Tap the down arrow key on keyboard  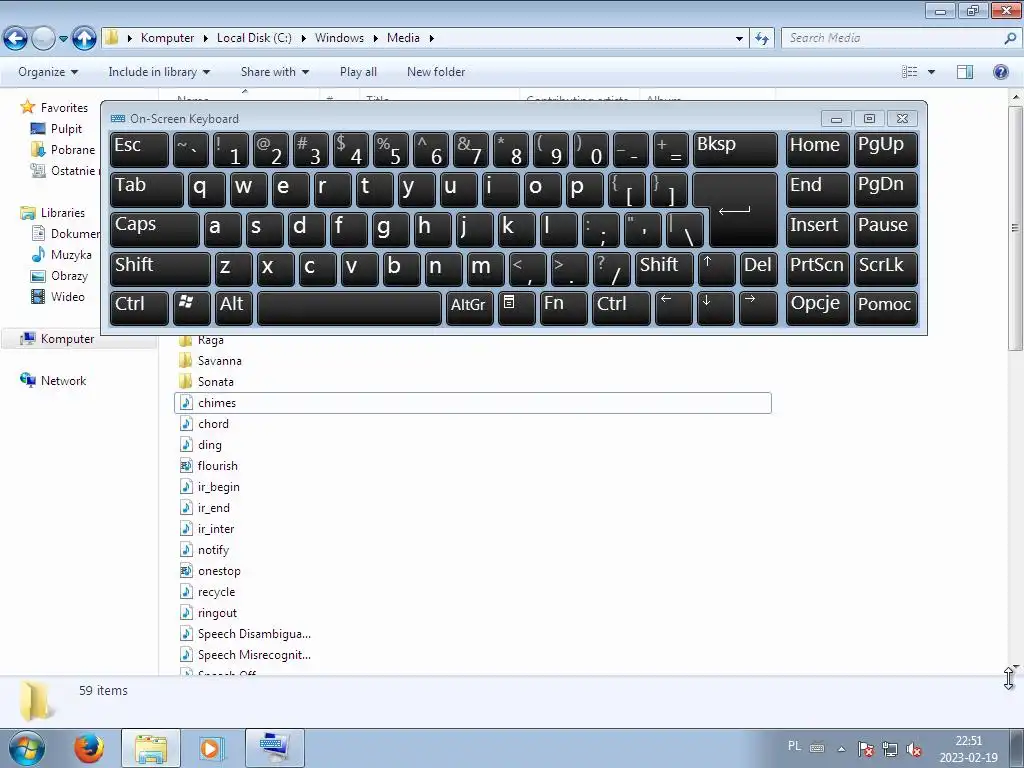(x=715, y=308)
